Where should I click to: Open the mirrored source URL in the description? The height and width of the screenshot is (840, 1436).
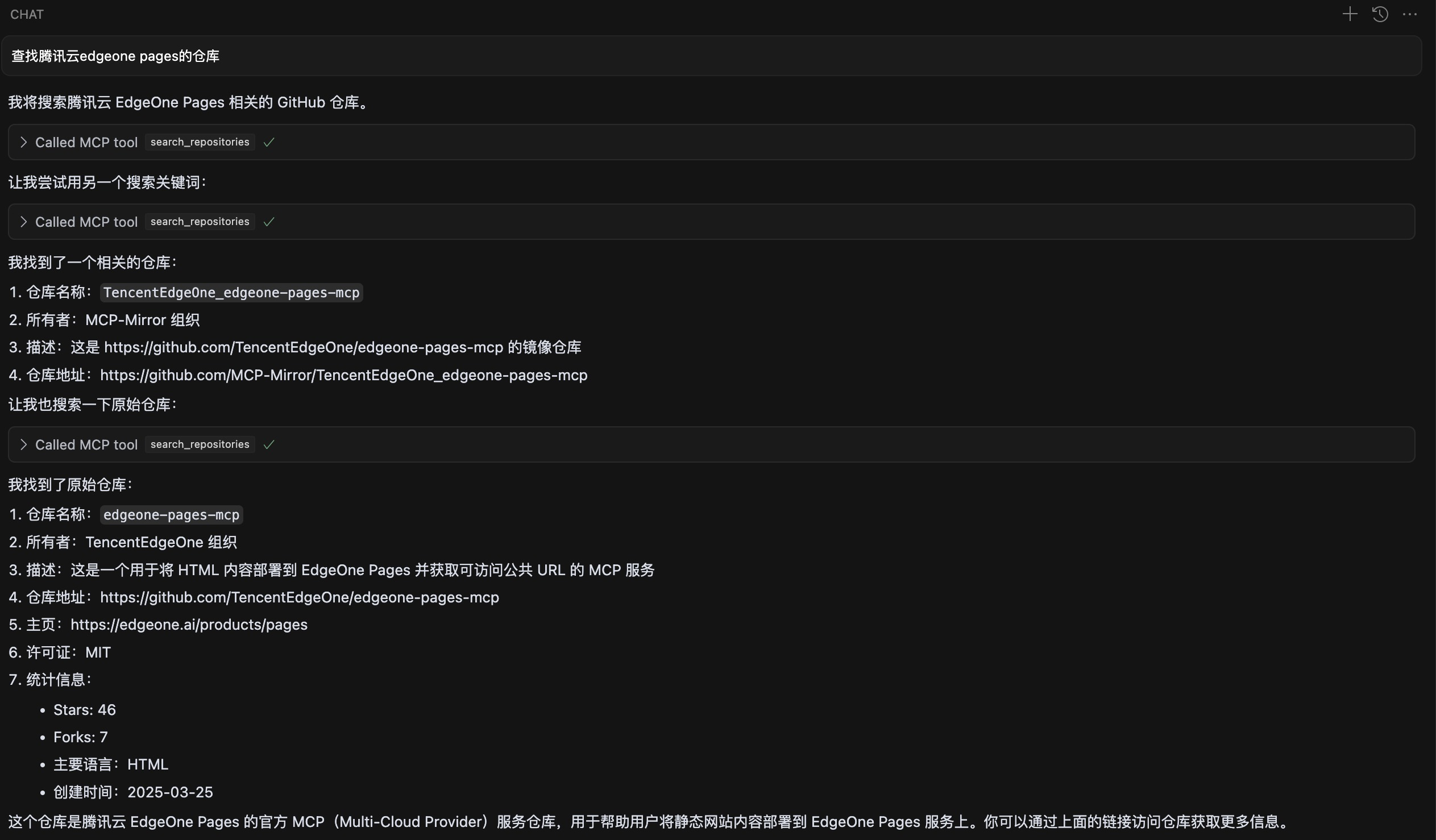(303, 347)
